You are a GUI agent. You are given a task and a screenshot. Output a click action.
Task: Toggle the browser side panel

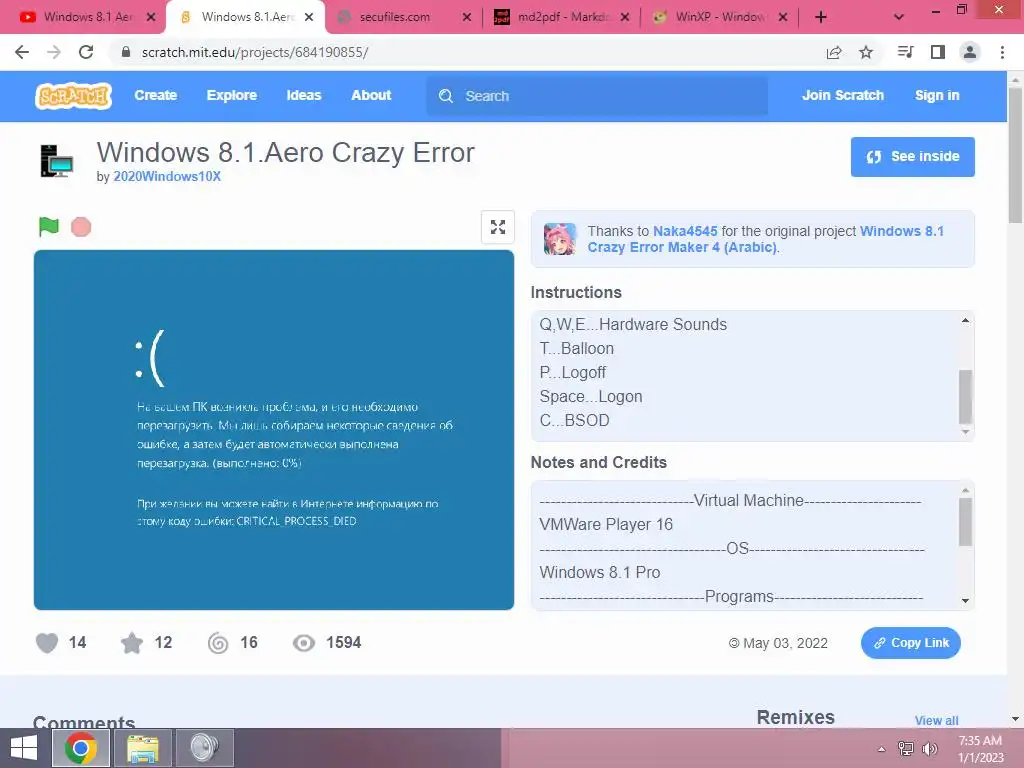click(938, 52)
